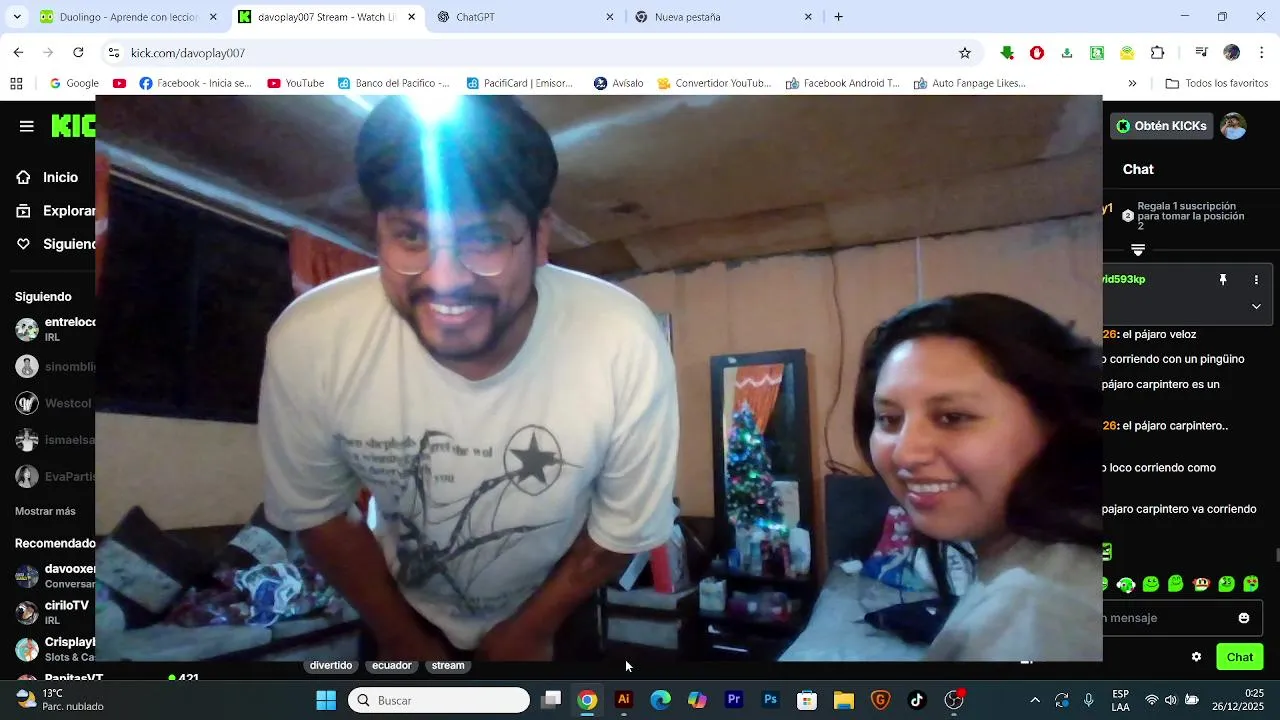Reload the current page
This screenshot has height=720, width=1280.
78,53
